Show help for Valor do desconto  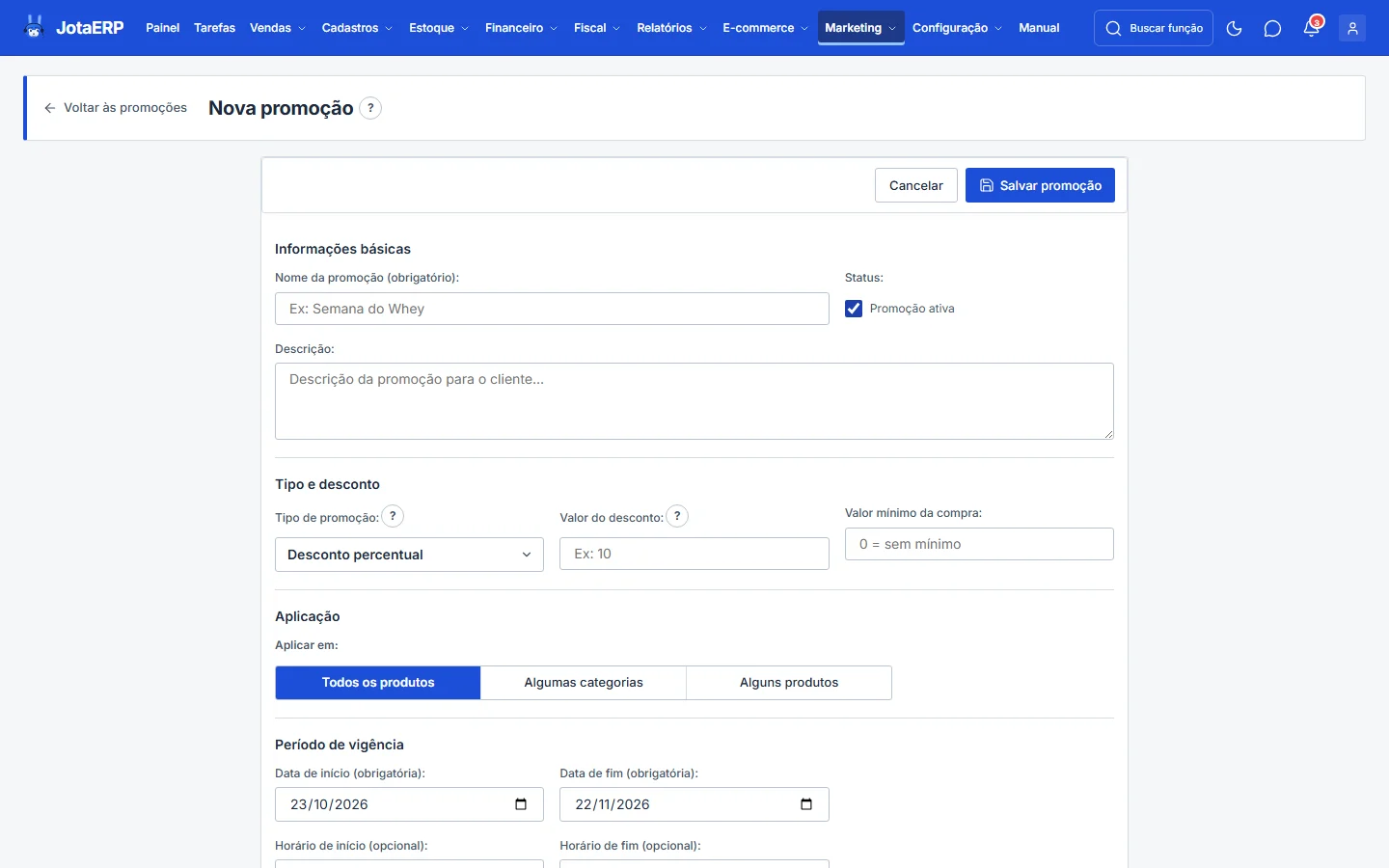pos(677,516)
